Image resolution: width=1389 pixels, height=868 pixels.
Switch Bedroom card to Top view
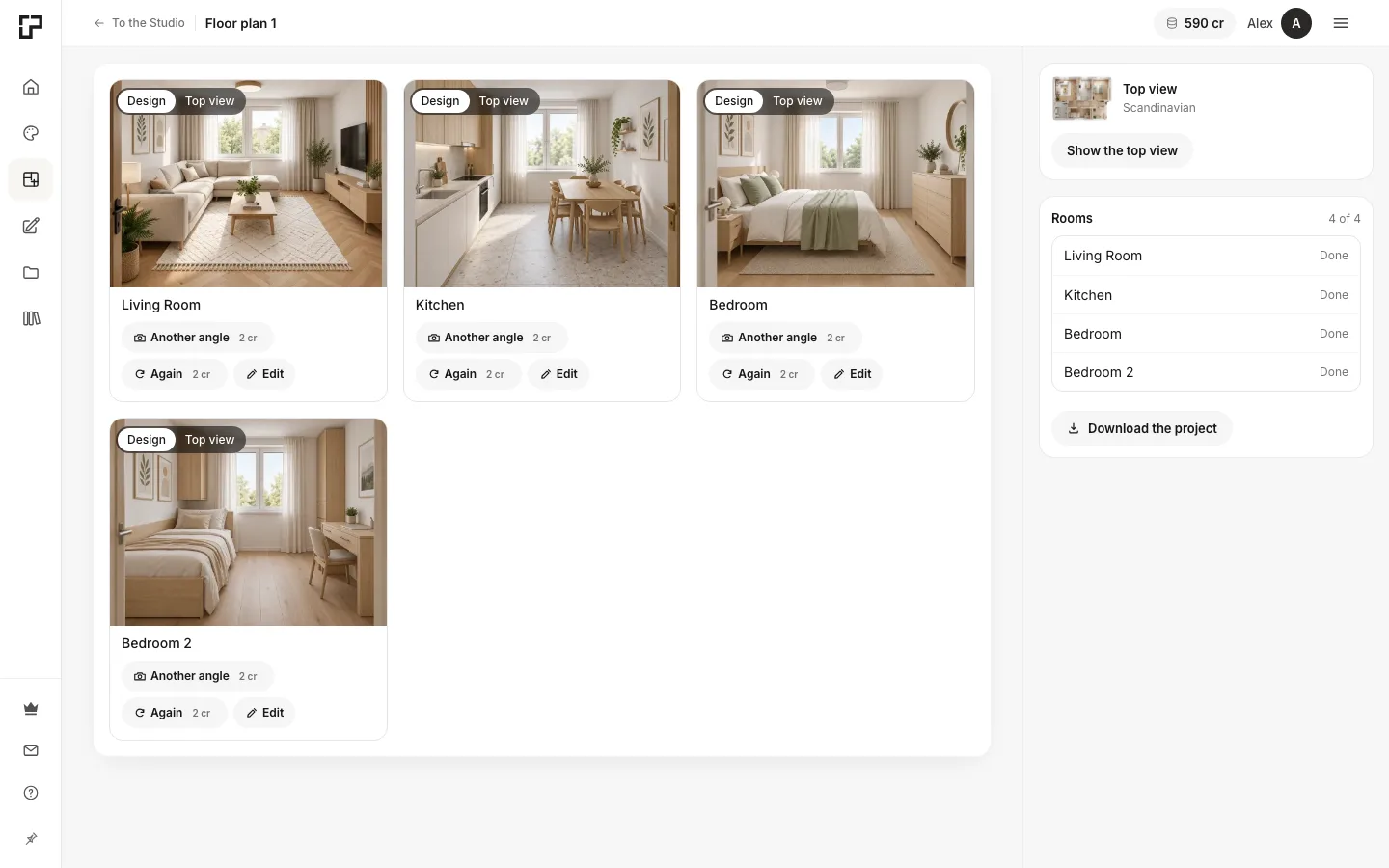(797, 101)
